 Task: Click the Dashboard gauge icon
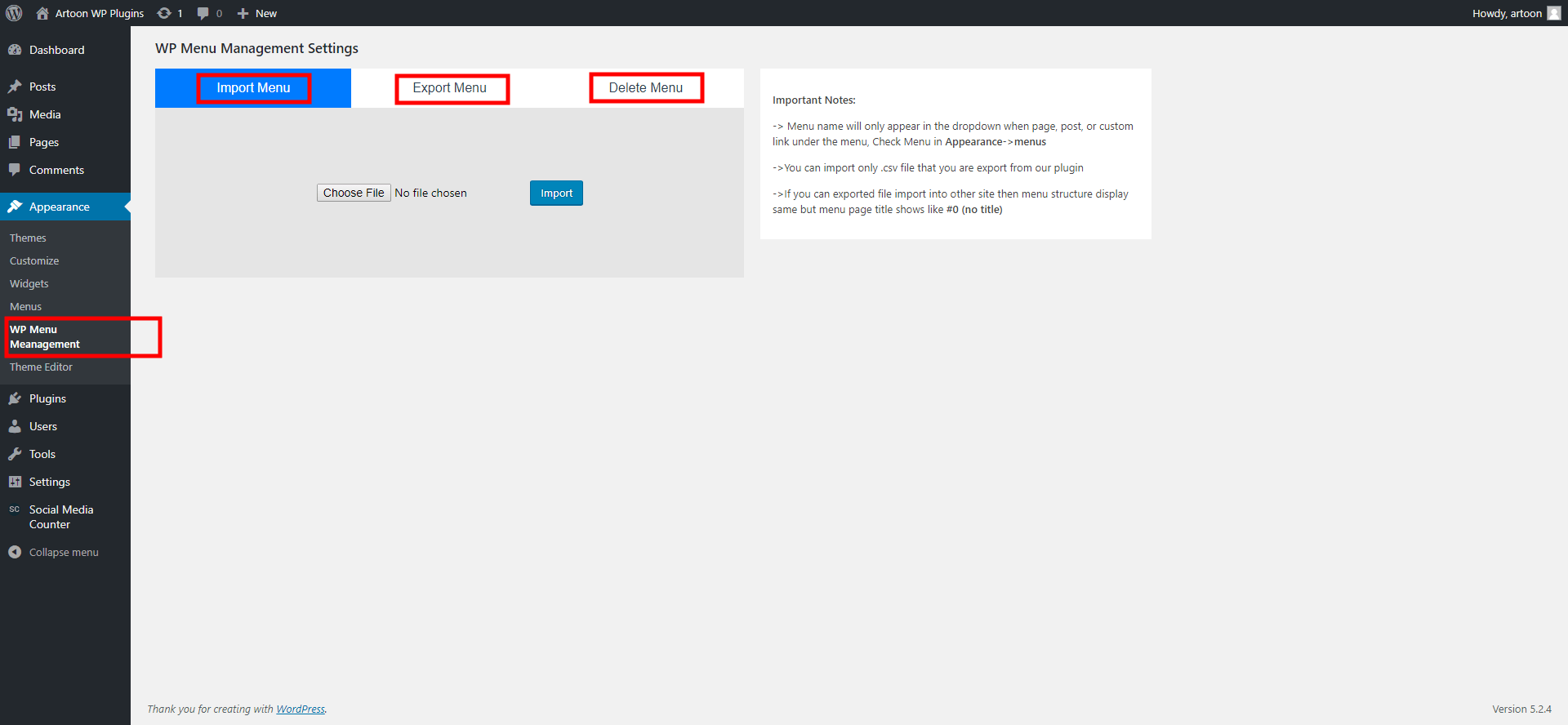[15, 50]
